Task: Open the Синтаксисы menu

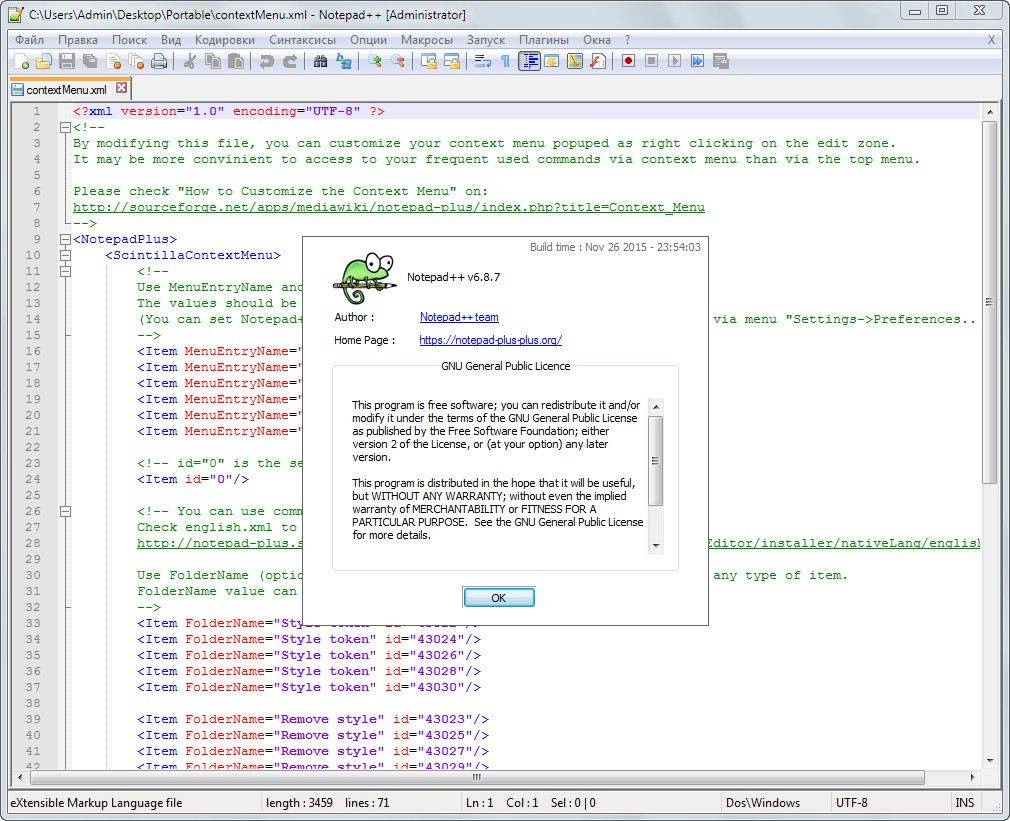Action: coord(302,40)
